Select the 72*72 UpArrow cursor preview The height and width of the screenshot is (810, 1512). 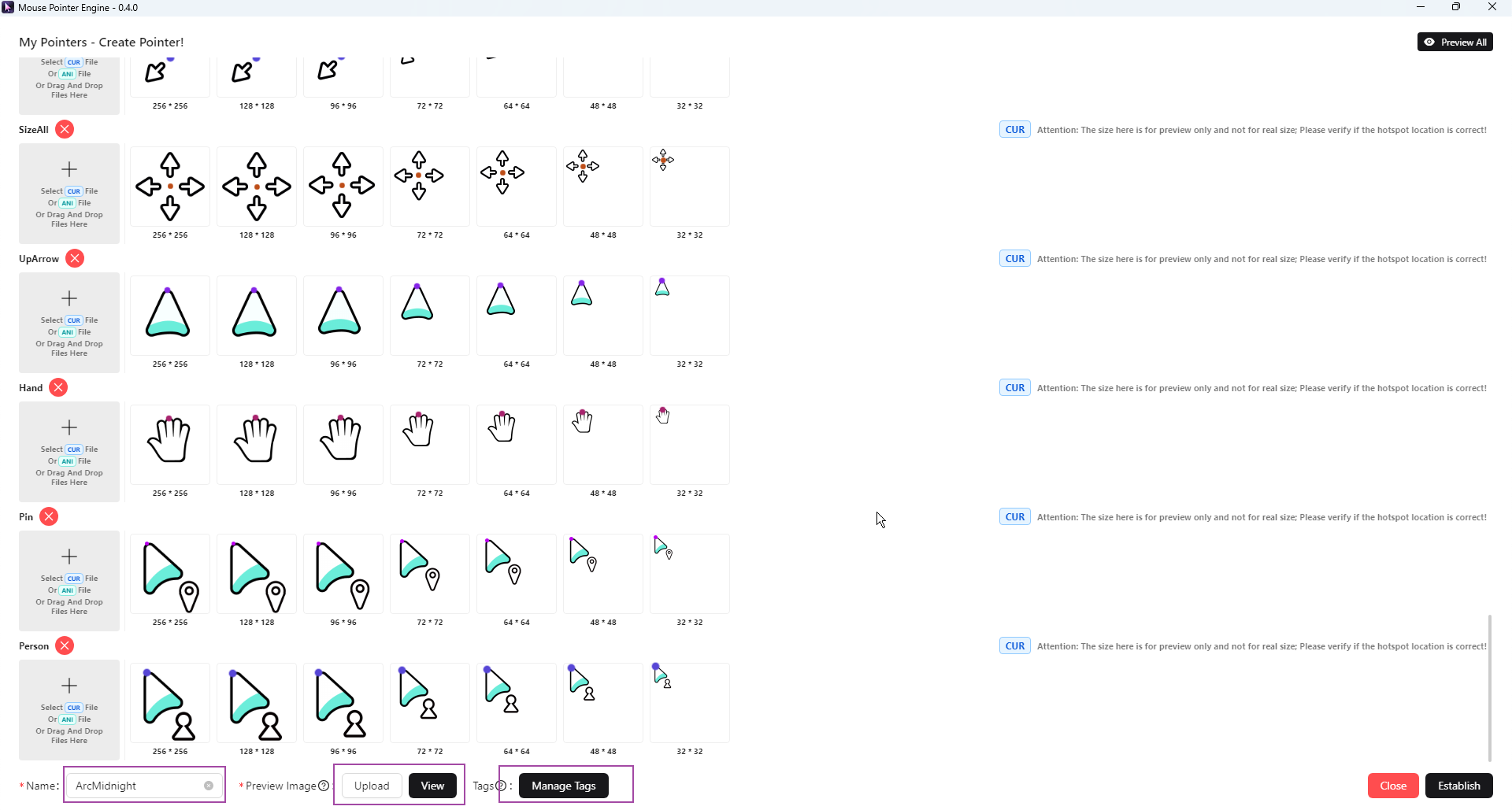(x=430, y=315)
